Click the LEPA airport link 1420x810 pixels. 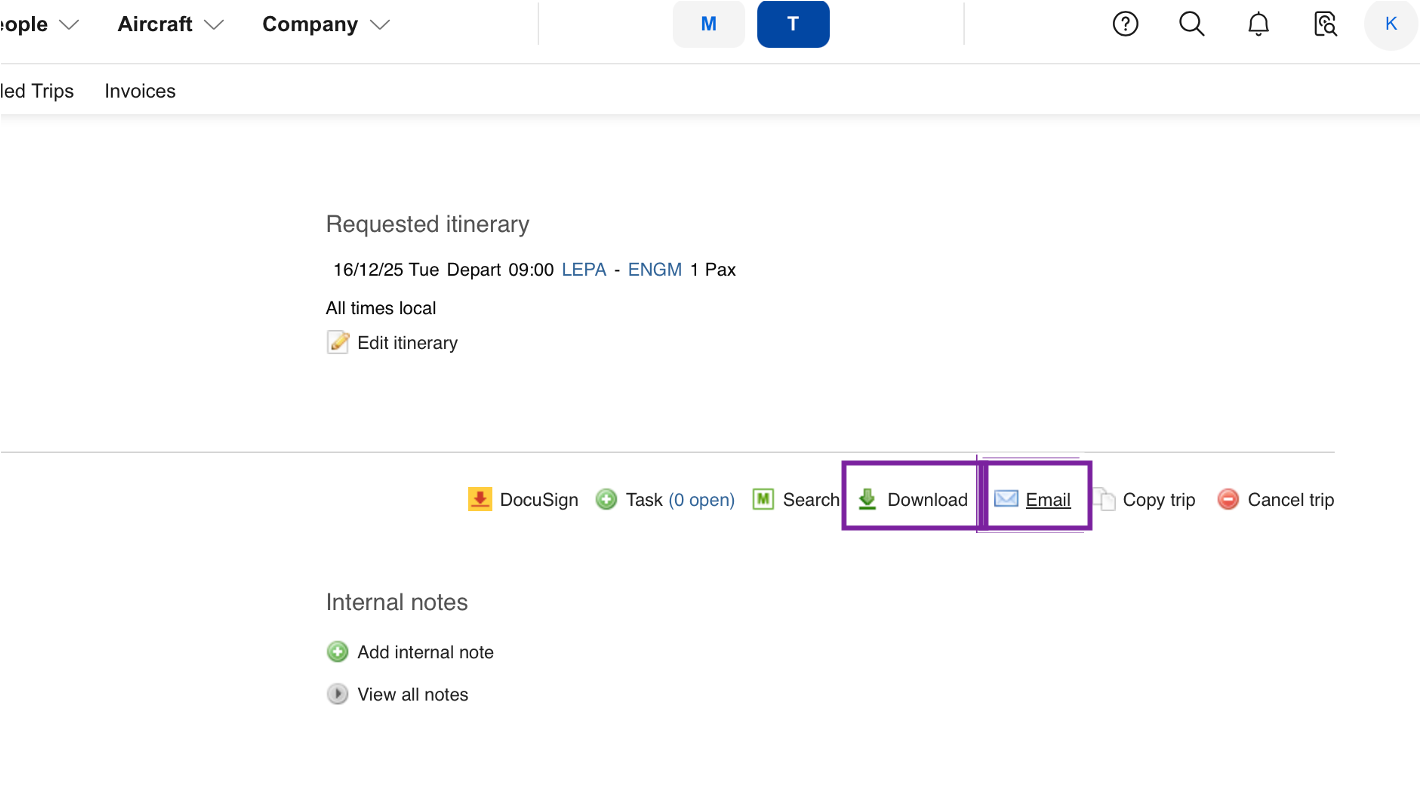tap(584, 269)
